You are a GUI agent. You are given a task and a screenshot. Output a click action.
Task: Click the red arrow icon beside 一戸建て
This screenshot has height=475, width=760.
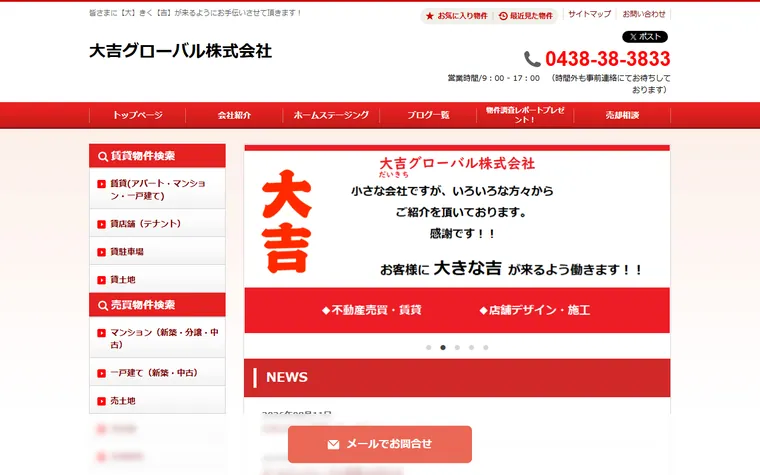101,373
